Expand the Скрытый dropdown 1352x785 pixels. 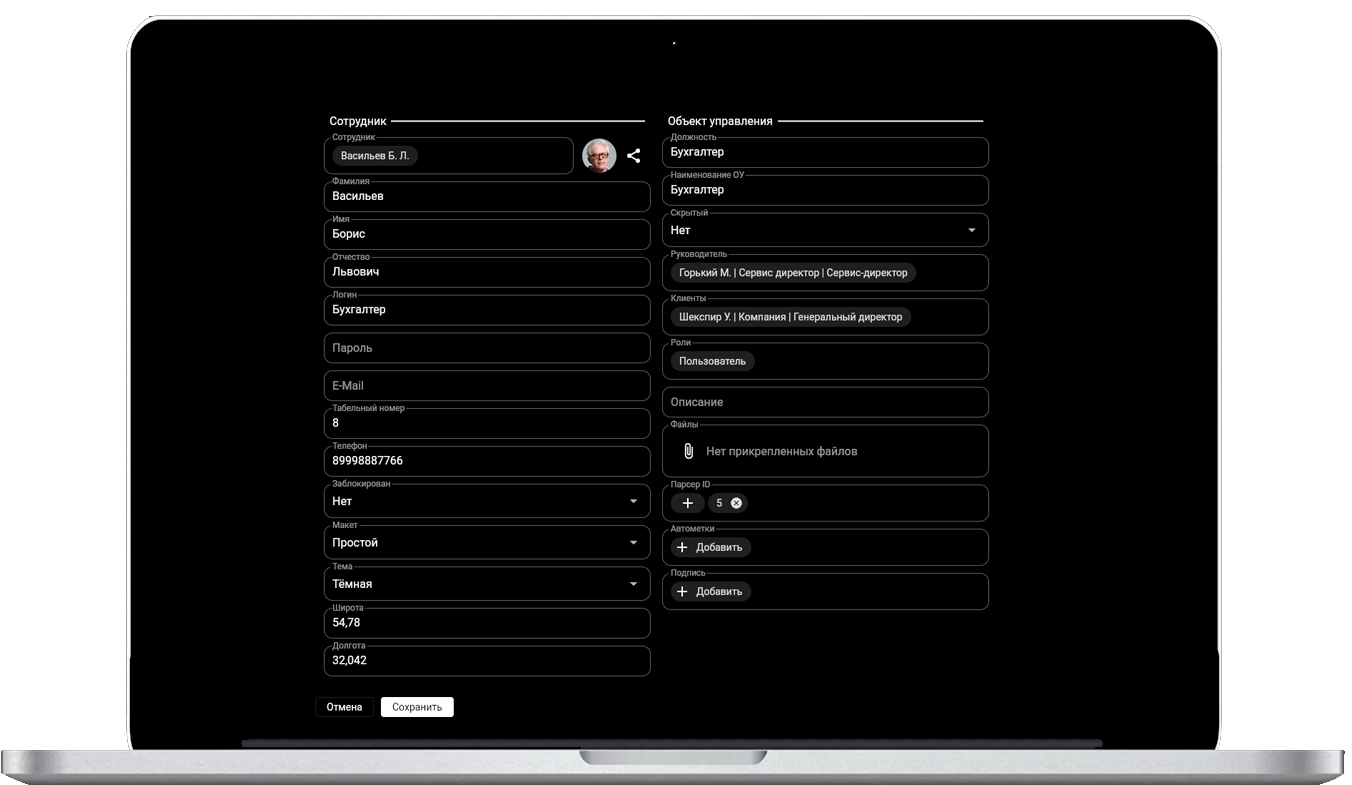(971, 230)
